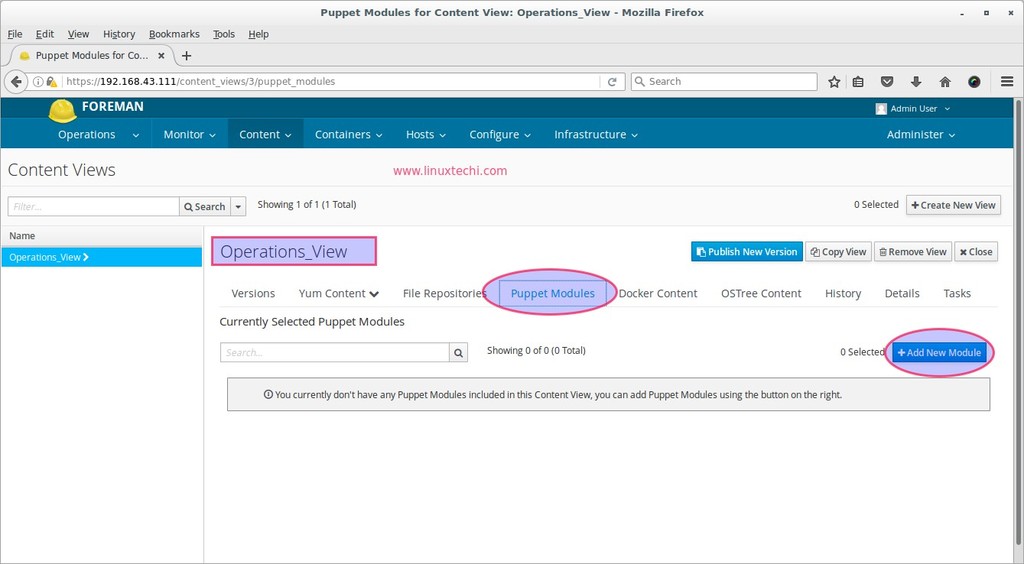Open the Tools menu
This screenshot has height=564, width=1024.
[x=223, y=34]
